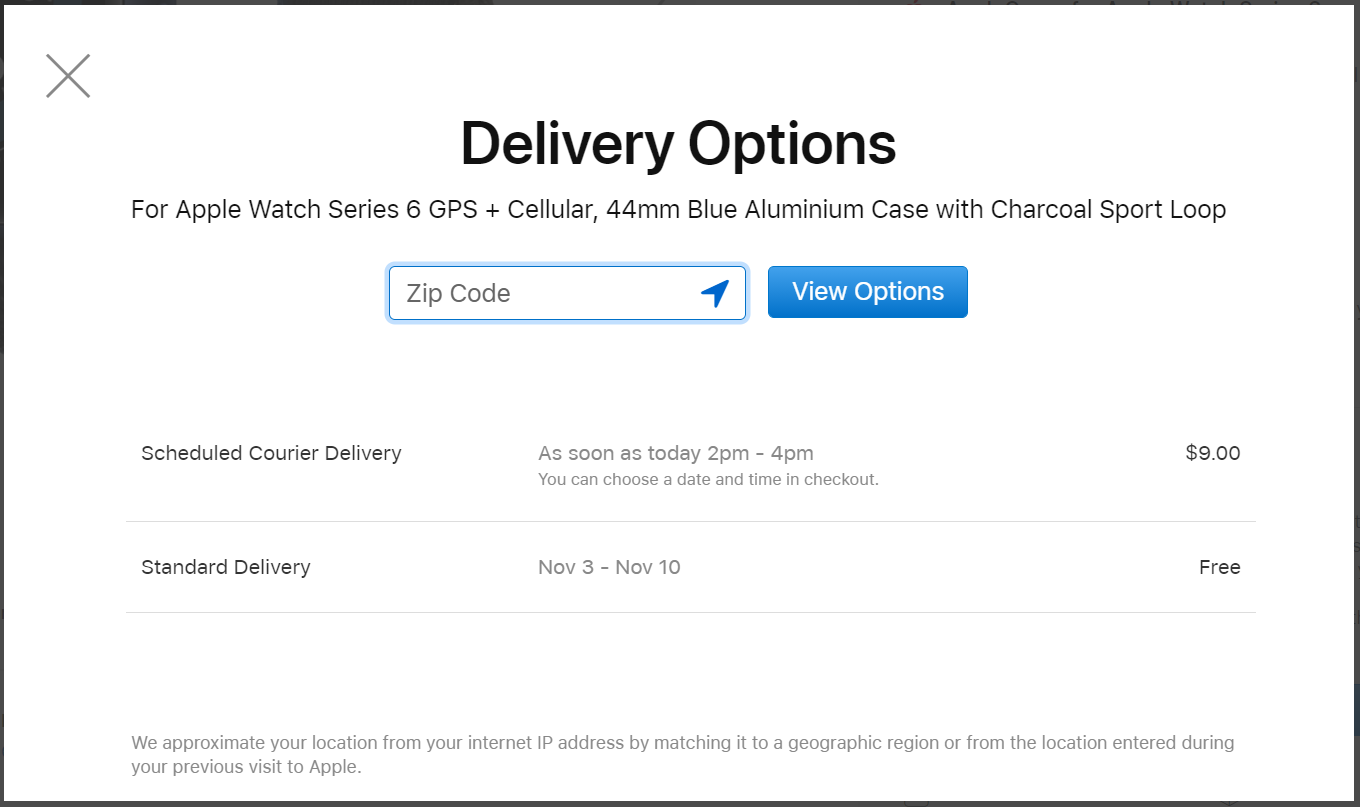Click the Delivery Options heading
Screen dimensions: 1360x807
678,143
